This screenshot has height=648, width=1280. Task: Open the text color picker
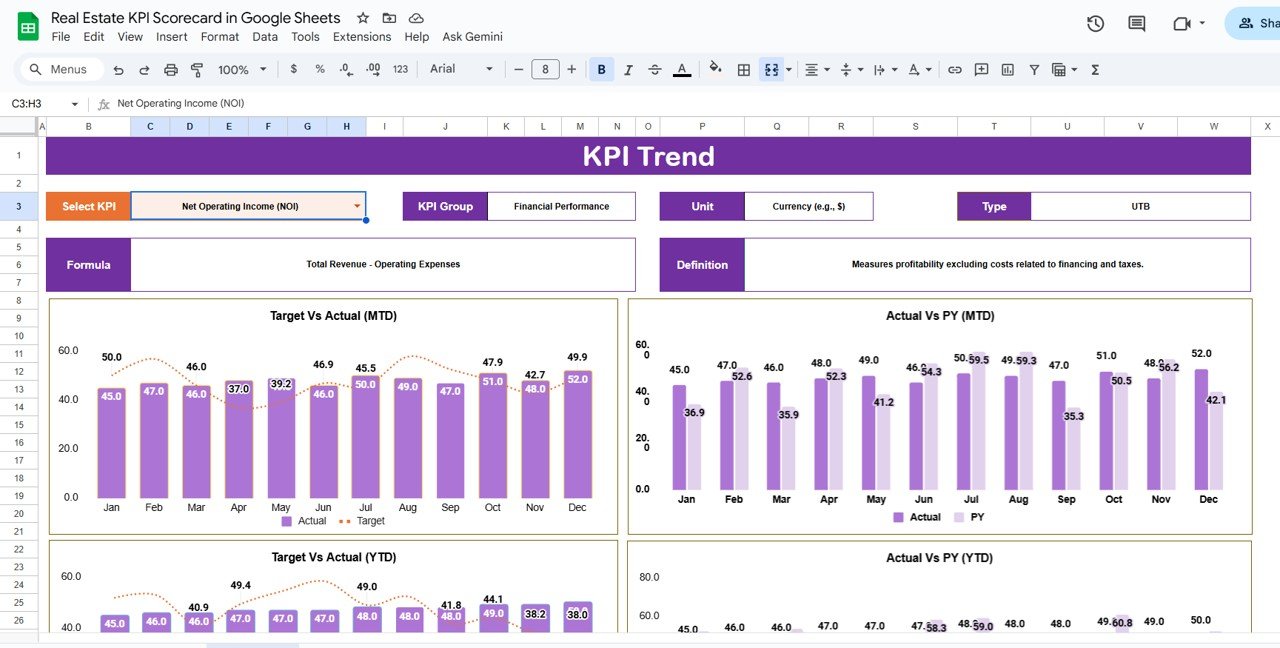click(x=681, y=69)
